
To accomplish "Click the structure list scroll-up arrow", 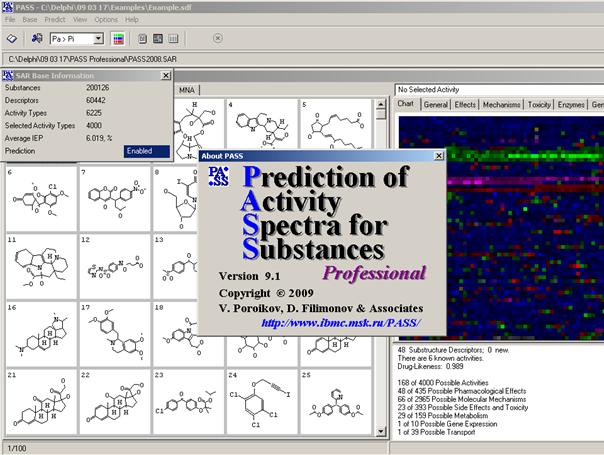I will point(381,104).
